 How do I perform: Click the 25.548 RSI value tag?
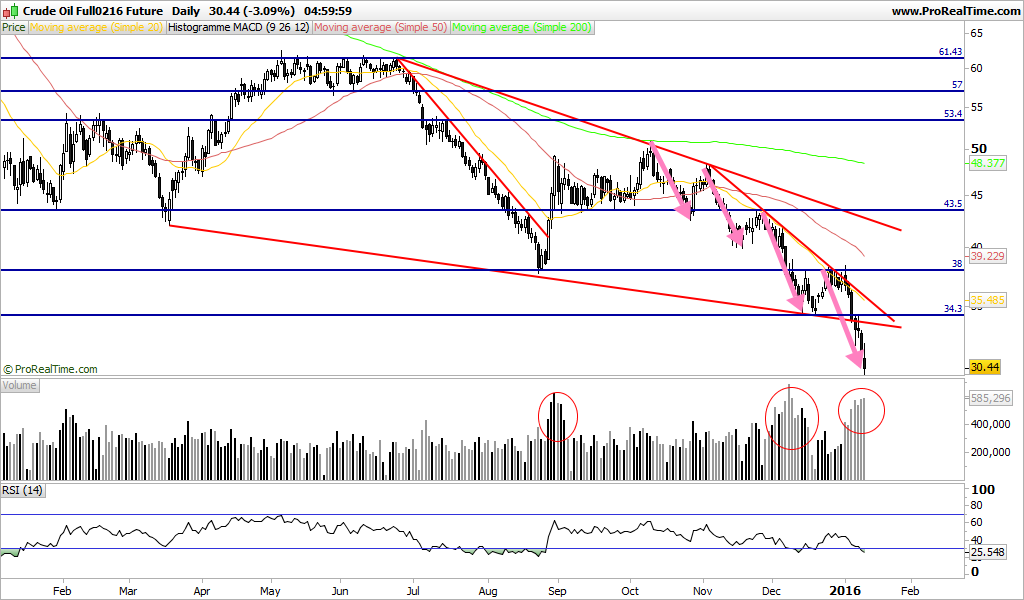987,552
